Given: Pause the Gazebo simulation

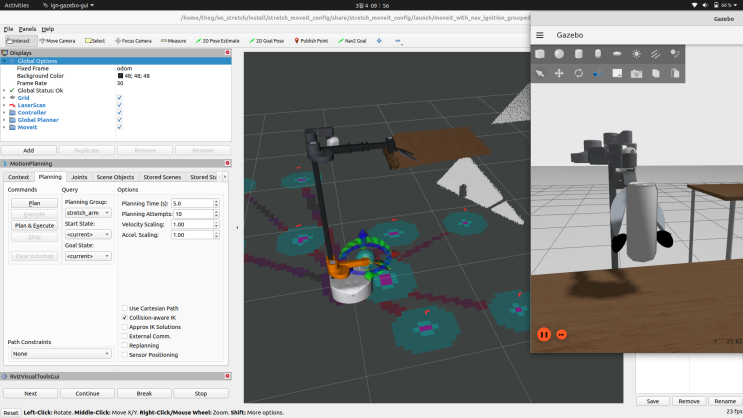Looking at the screenshot, I should (545, 334).
